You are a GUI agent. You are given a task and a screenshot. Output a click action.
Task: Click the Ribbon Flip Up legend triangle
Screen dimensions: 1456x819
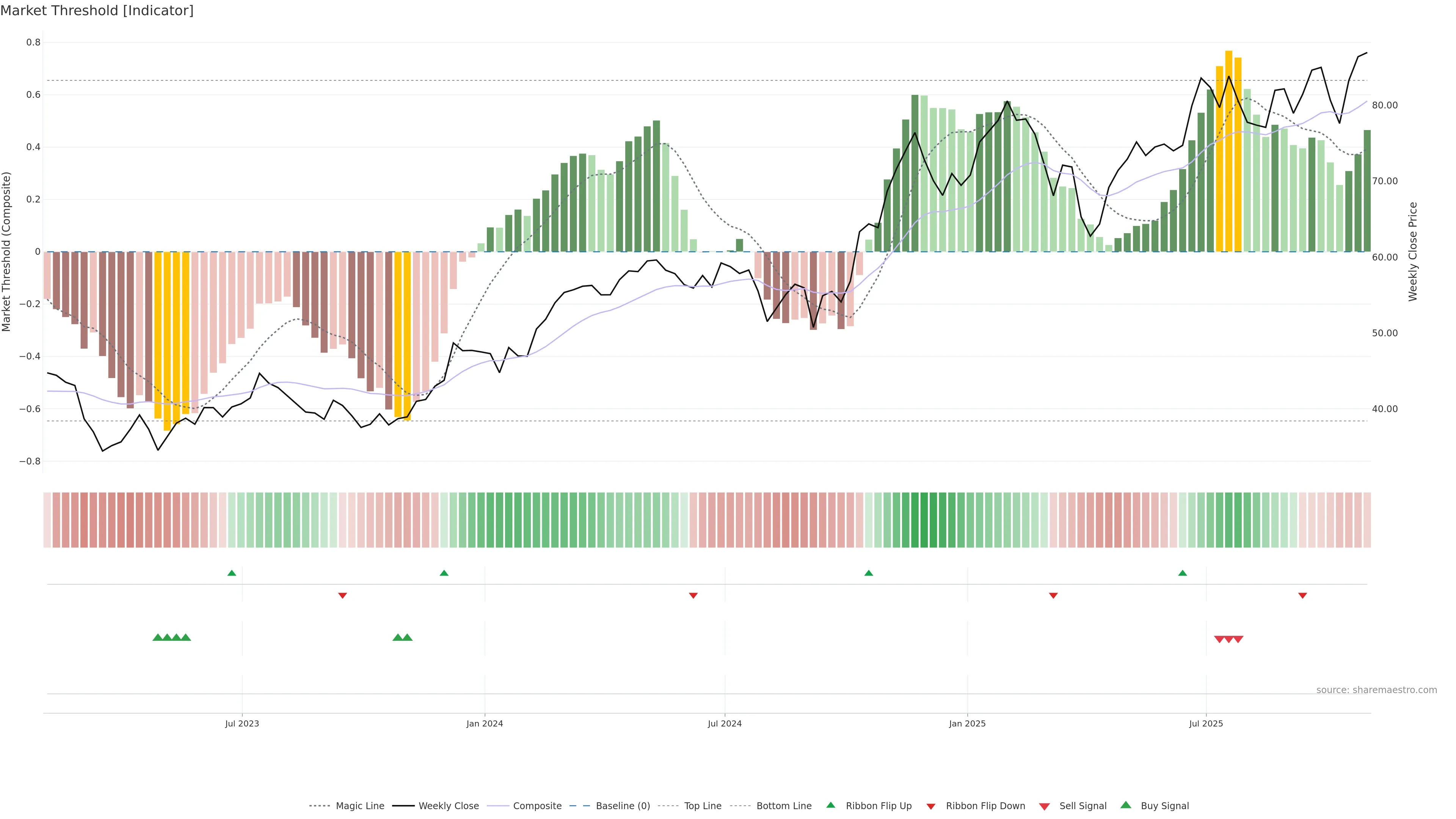pos(831,805)
